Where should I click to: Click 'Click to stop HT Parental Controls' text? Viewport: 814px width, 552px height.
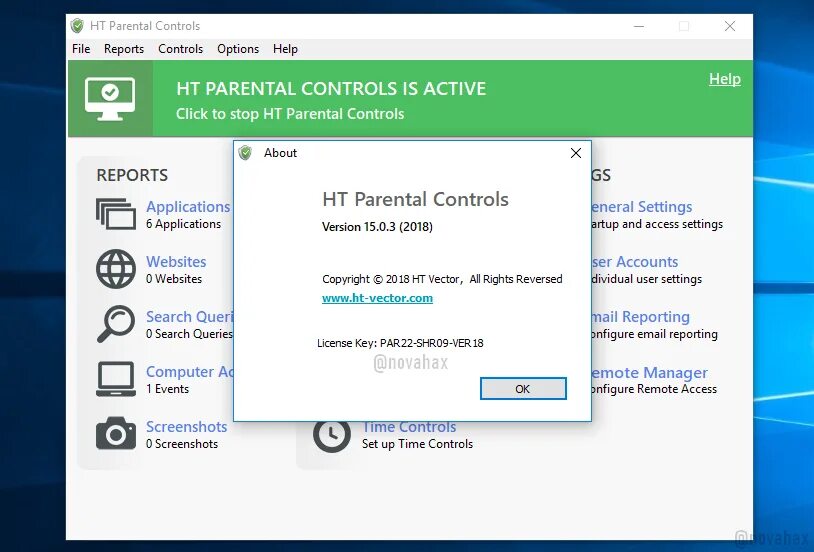(290, 114)
